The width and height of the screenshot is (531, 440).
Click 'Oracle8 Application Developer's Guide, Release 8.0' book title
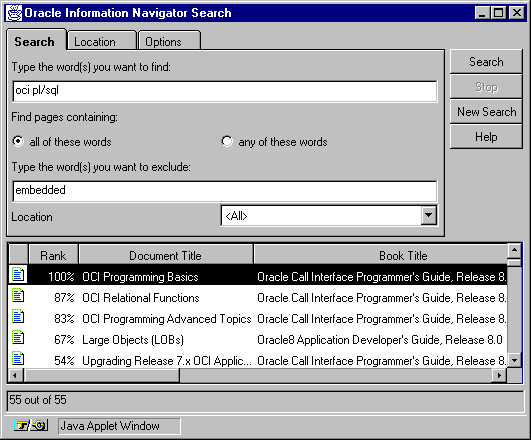380,340
